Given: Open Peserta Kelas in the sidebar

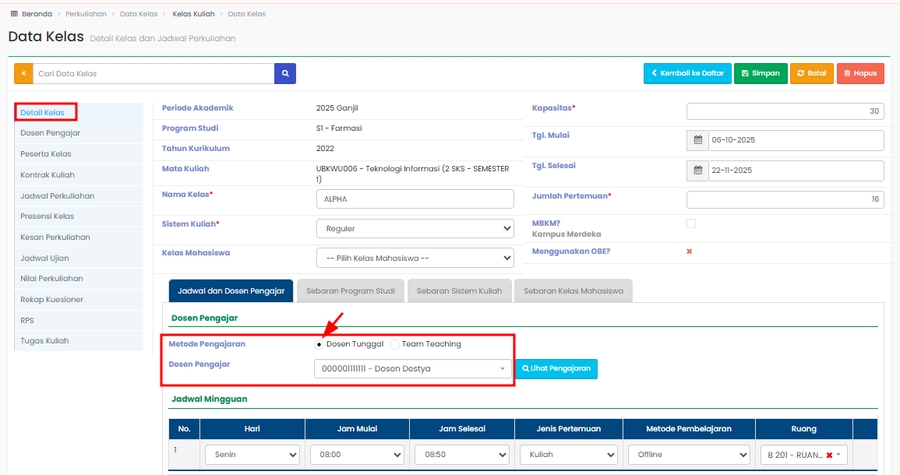Looking at the screenshot, I should [x=46, y=154].
